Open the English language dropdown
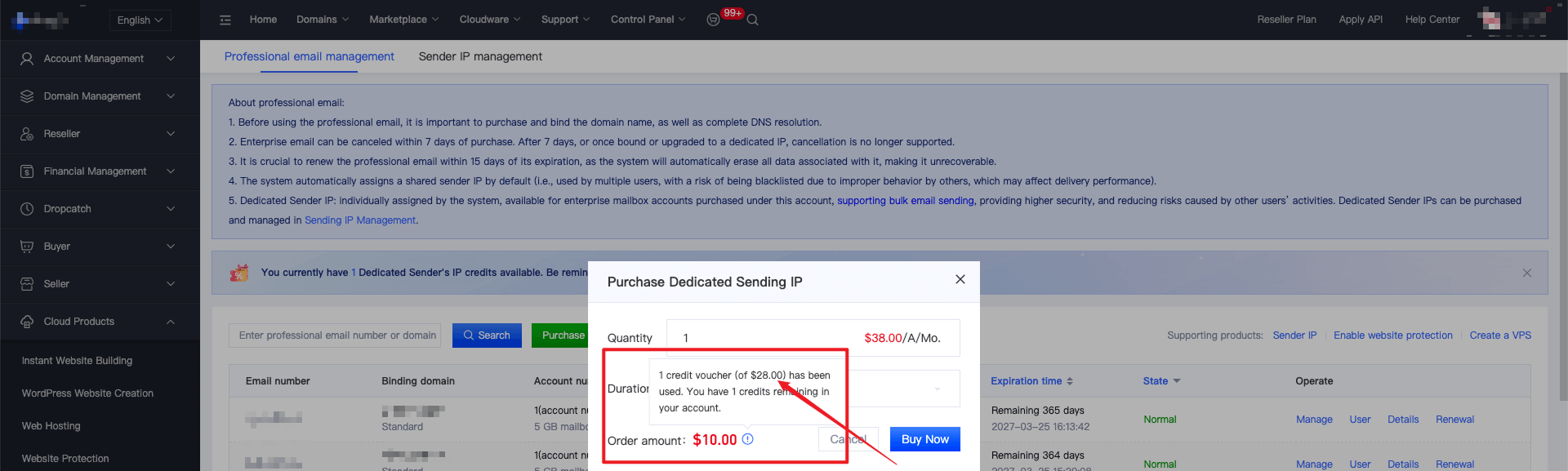 (x=140, y=20)
